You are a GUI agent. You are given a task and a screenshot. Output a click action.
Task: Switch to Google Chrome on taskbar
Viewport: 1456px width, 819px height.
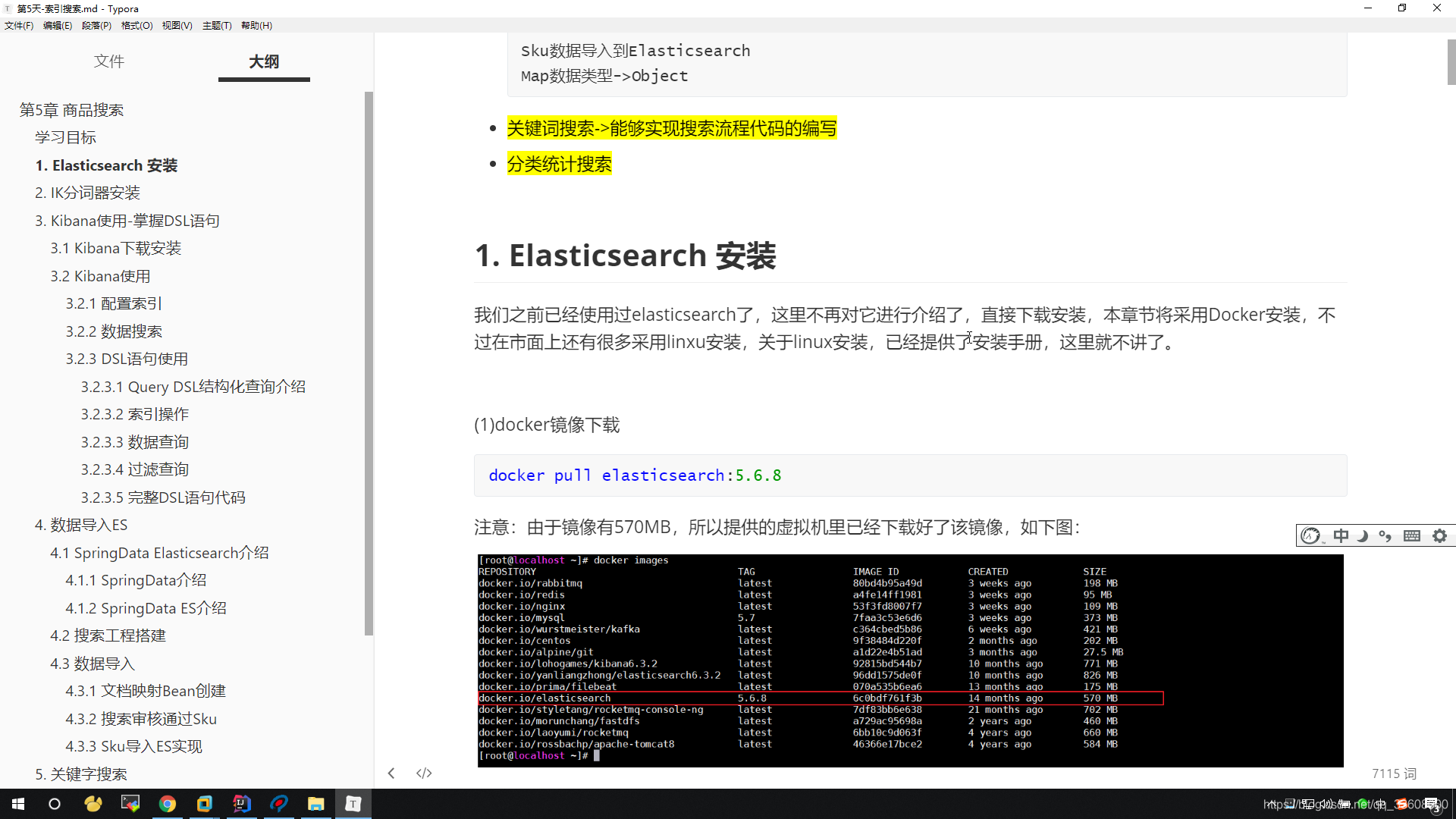tap(168, 804)
